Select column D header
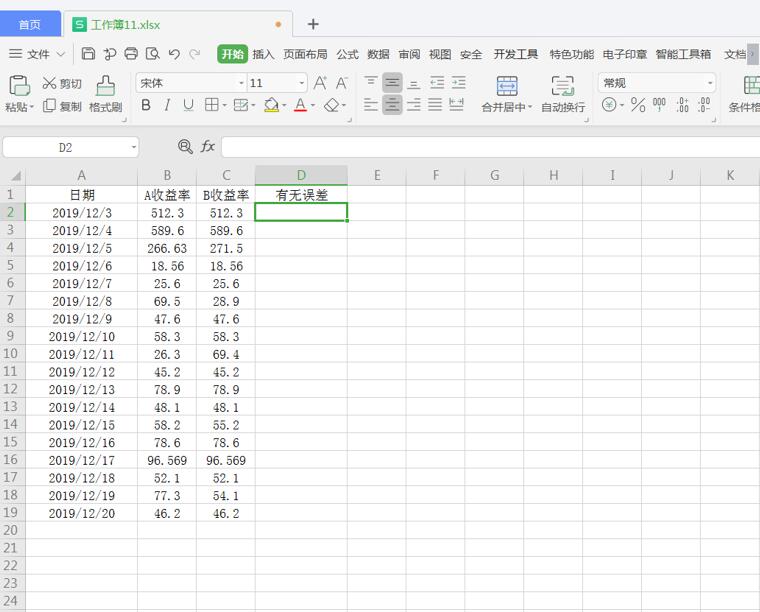The height and width of the screenshot is (612, 760). (x=301, y=175)
